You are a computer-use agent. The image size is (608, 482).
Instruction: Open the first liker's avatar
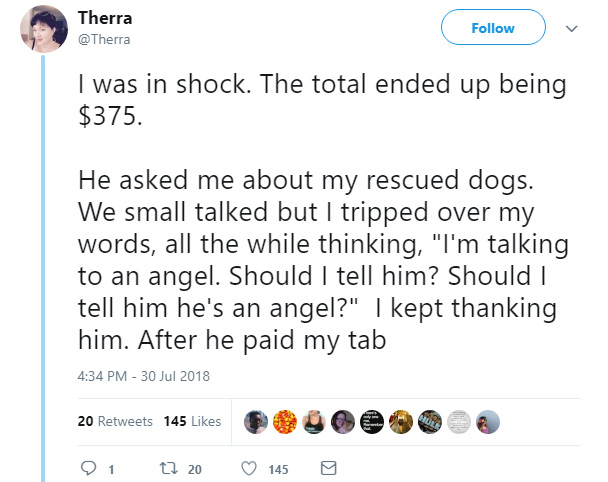[256, 422]
